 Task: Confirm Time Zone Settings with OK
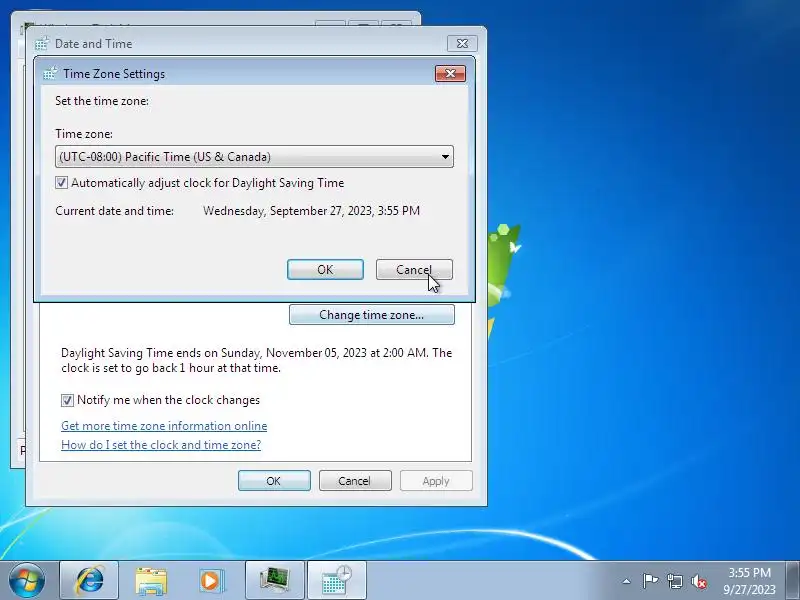click(325, 269)
